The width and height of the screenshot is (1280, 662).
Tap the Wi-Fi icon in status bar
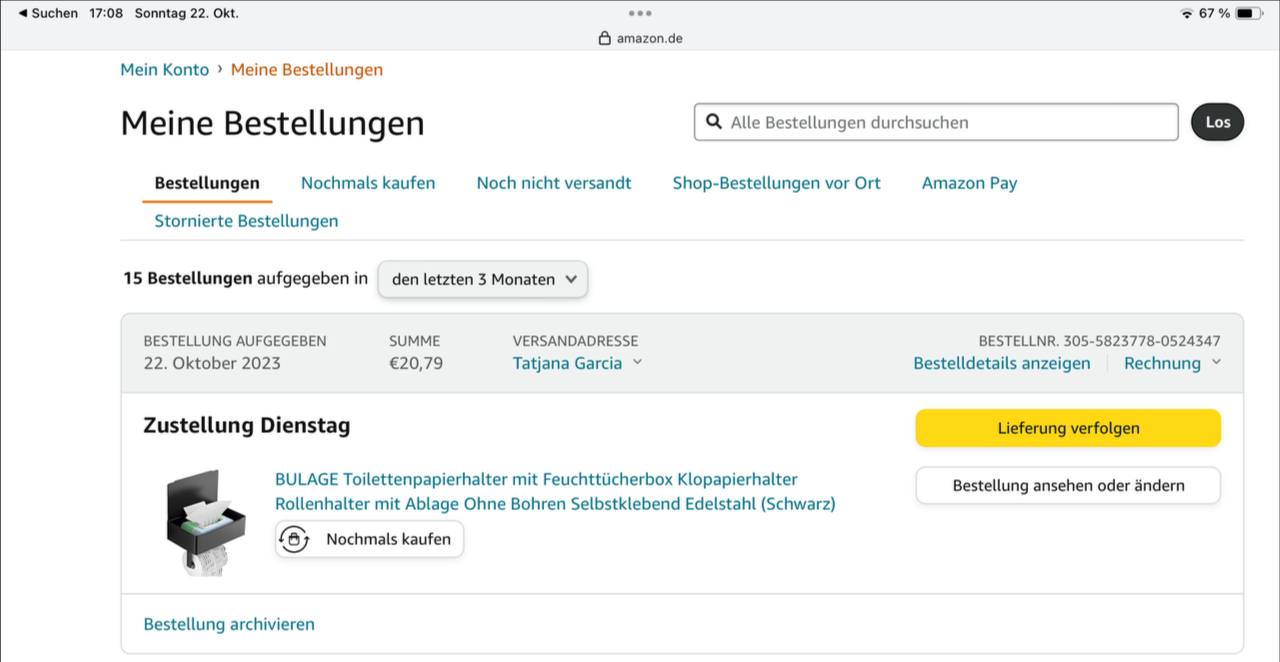point(1186,13)
